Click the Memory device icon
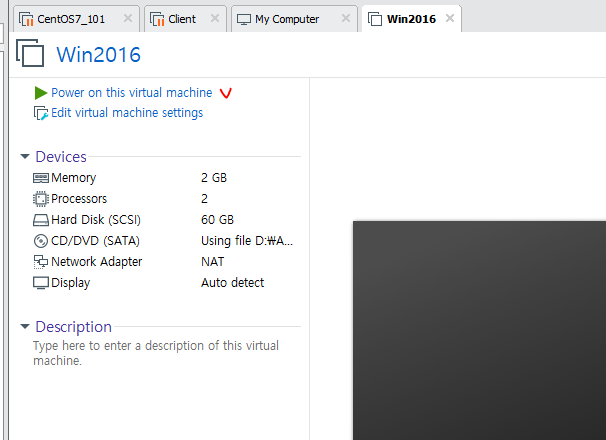Screen dimensions: 606x440 point(41,178)
